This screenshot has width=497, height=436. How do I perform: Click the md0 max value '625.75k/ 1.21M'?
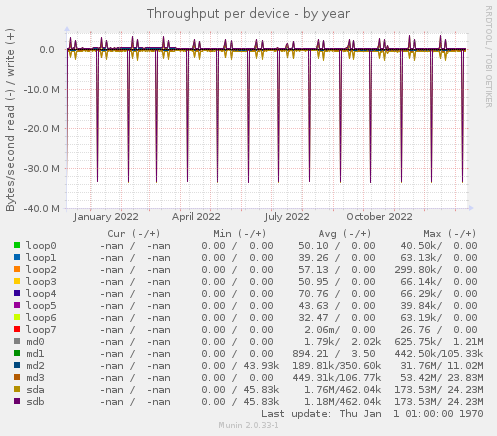tap(439, 342)
